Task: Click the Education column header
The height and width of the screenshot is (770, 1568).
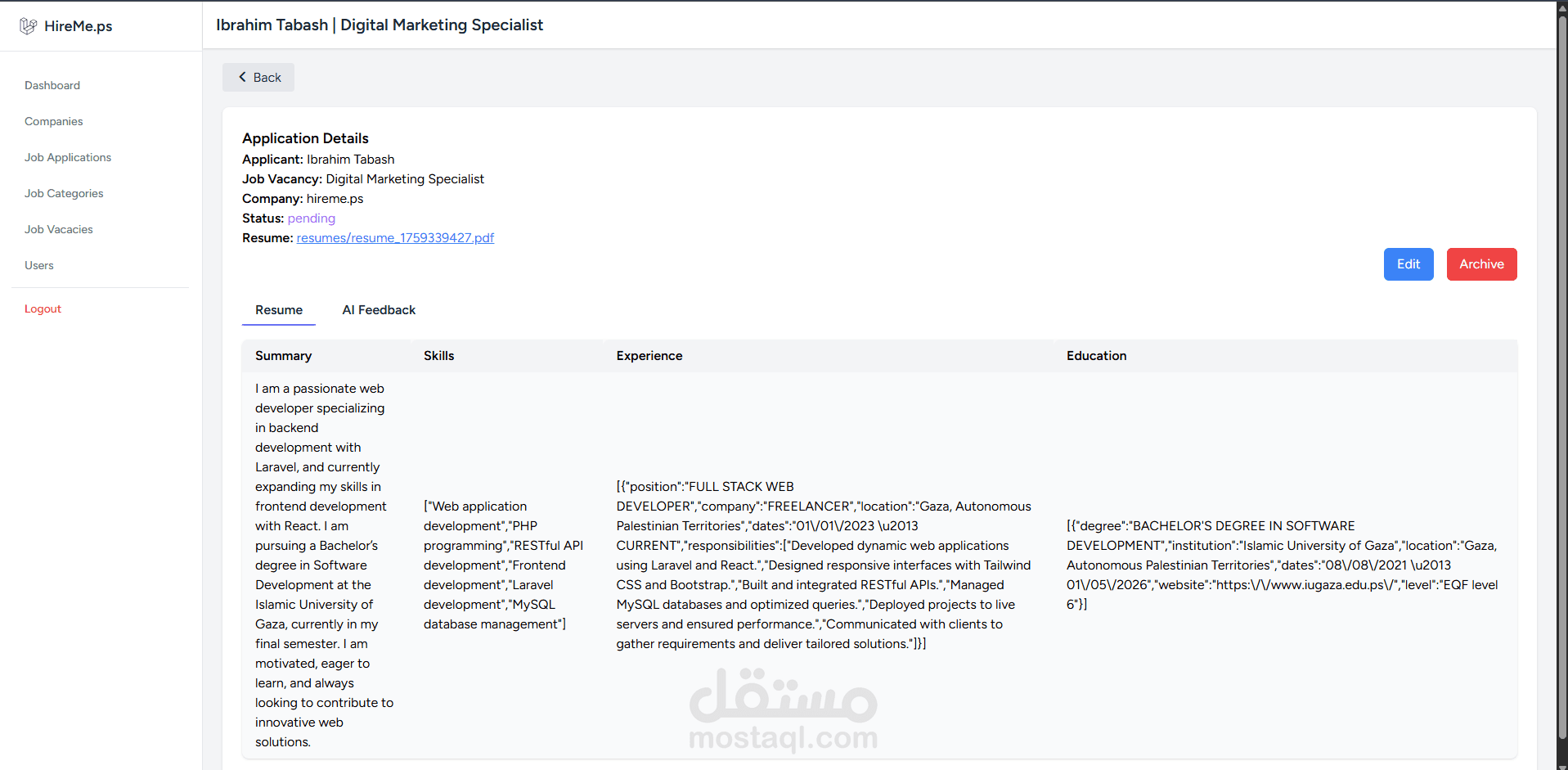Action: click(1096, 356)
